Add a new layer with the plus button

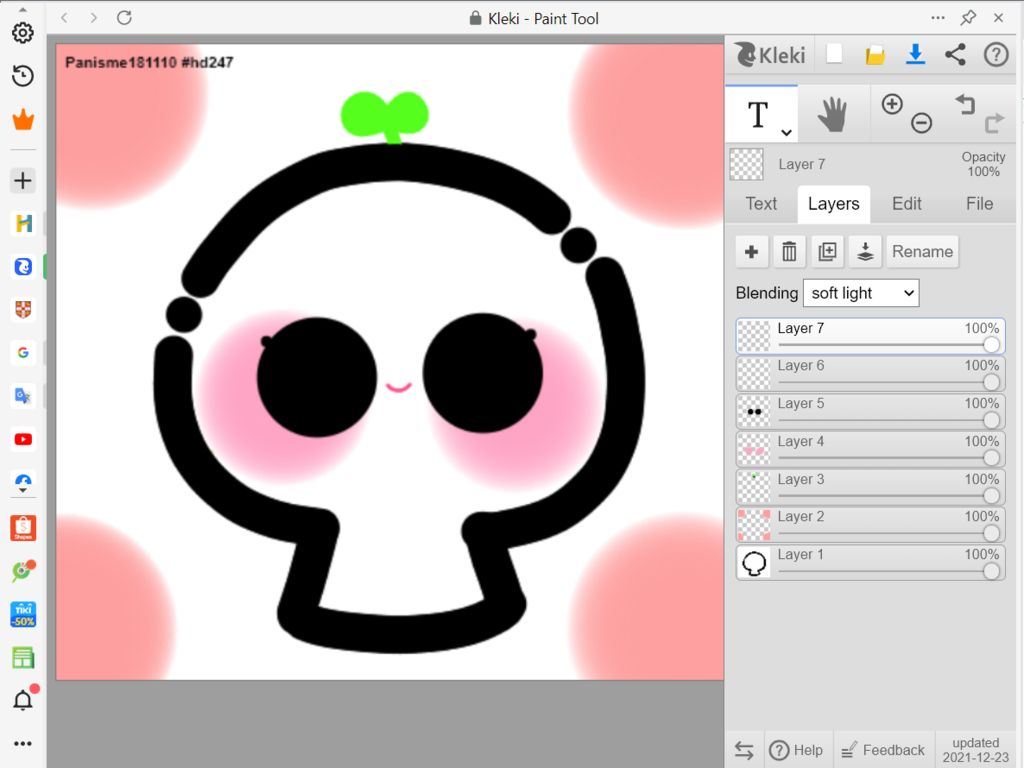click(752, 251)
